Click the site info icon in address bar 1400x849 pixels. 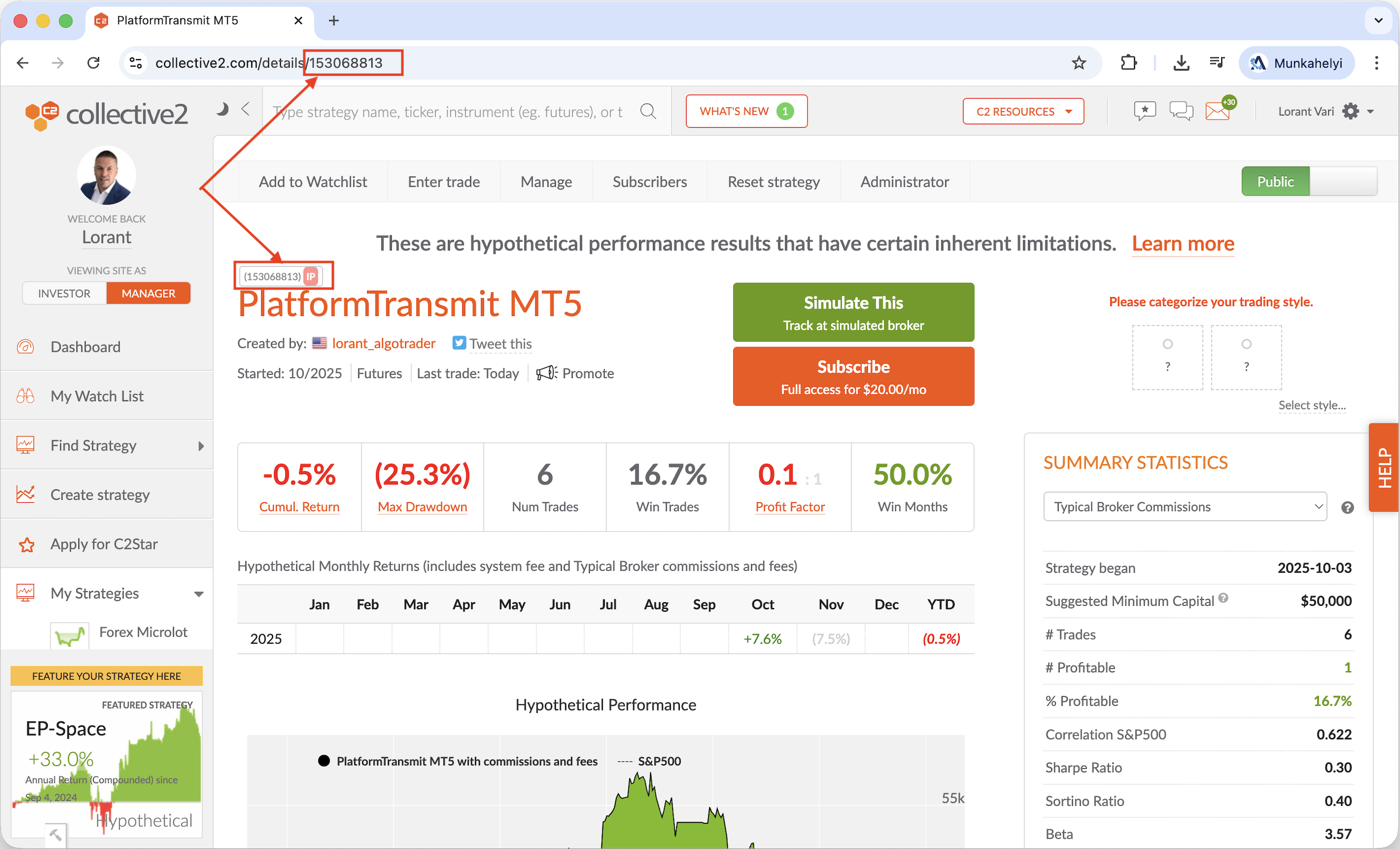(135, 63)
